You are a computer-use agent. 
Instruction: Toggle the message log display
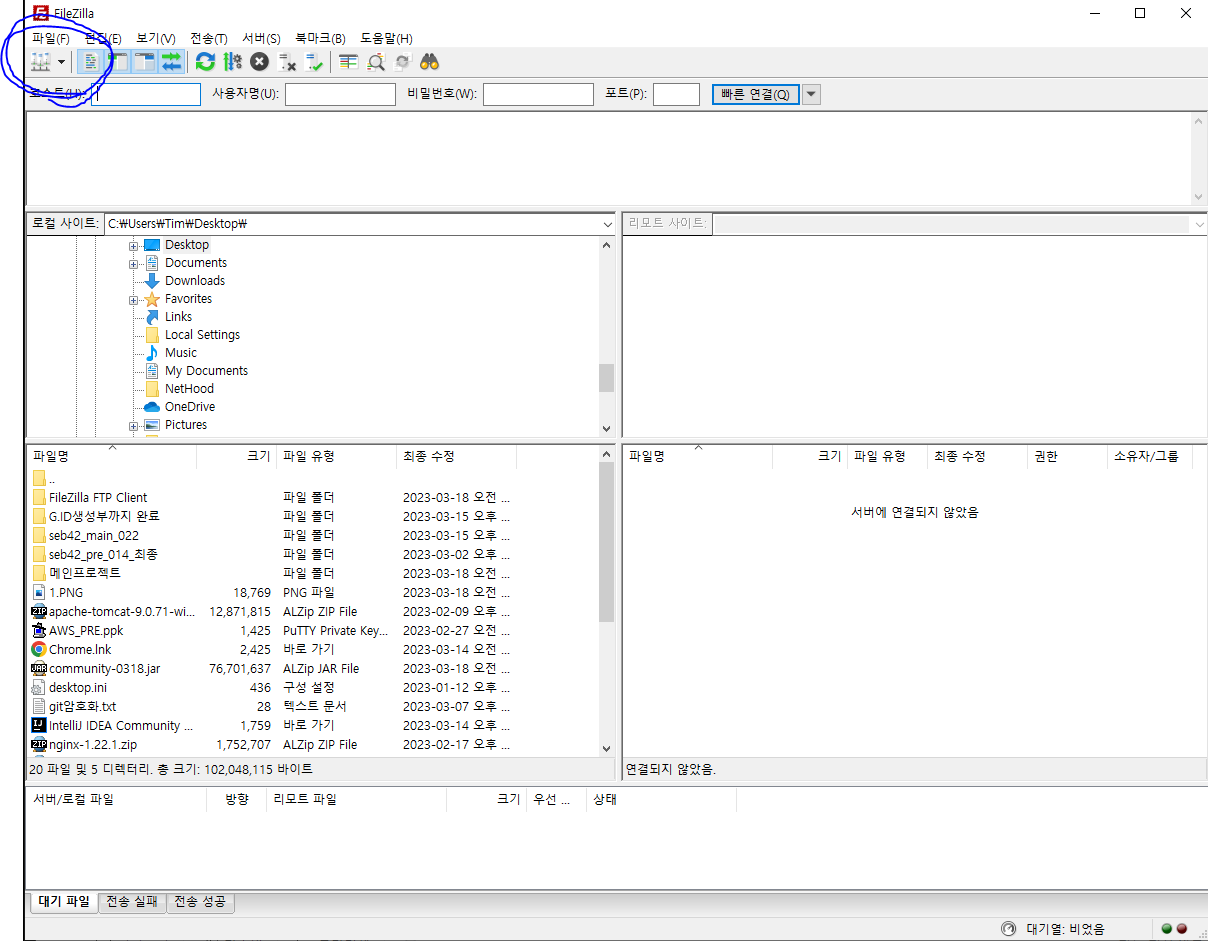coord(91,62)
